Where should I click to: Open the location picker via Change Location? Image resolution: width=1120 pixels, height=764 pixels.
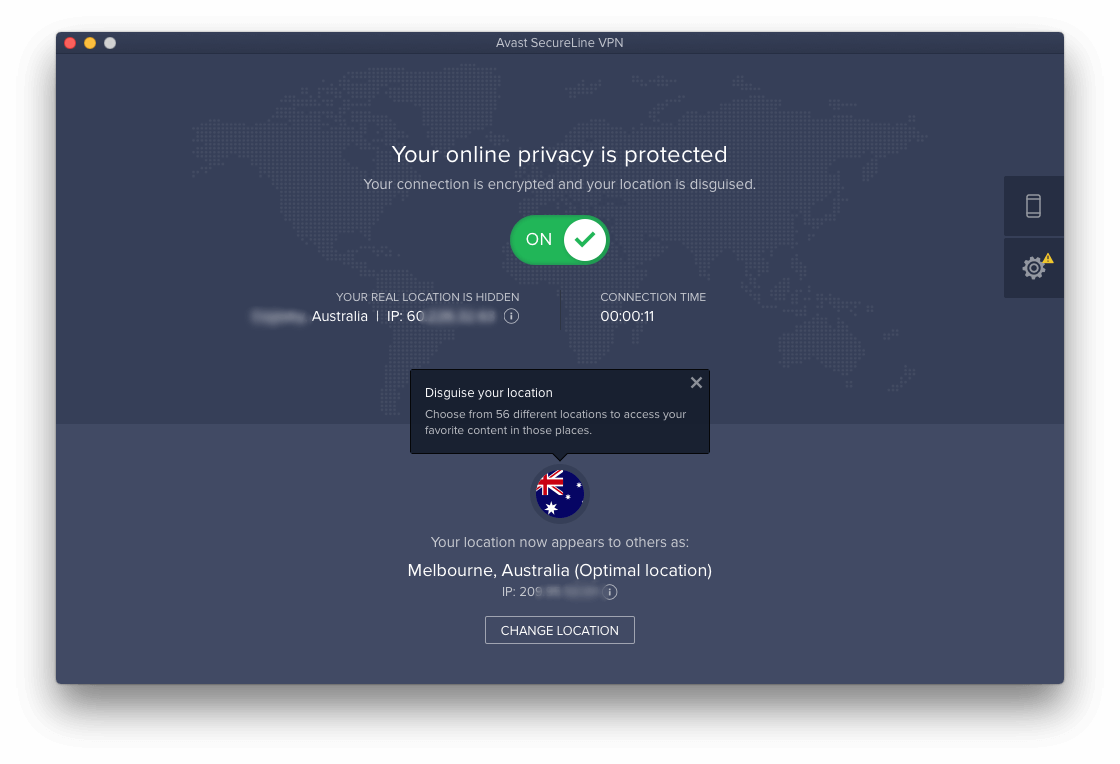point(559,630)
